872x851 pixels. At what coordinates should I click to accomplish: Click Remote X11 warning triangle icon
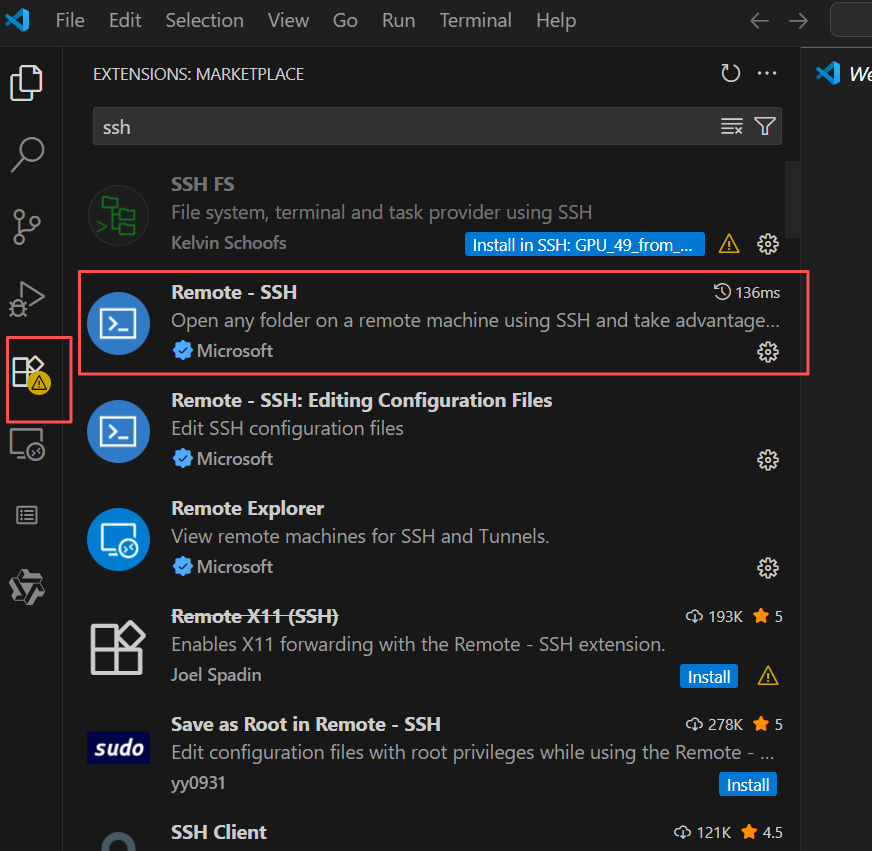click(x=767, y=676)
